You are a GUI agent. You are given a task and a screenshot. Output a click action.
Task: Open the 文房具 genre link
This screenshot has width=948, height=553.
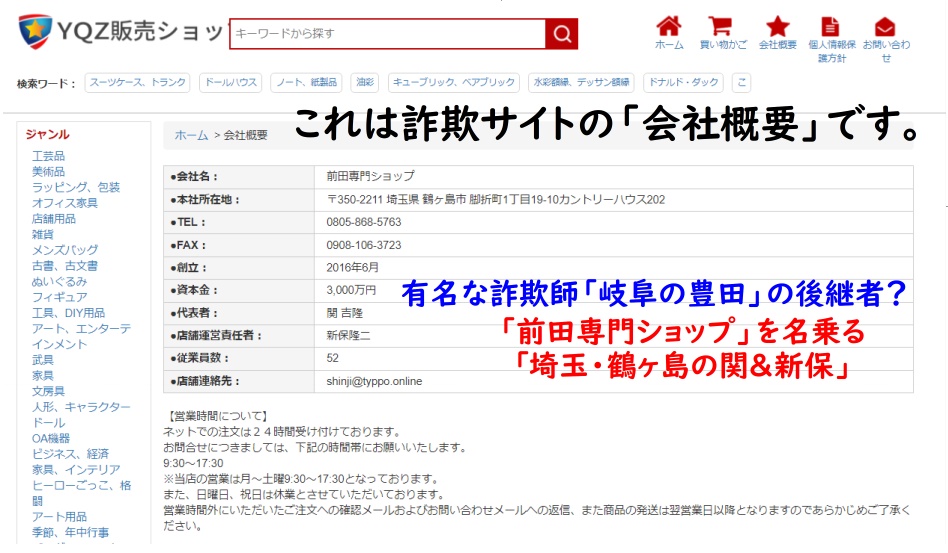(x=48, y=391)
